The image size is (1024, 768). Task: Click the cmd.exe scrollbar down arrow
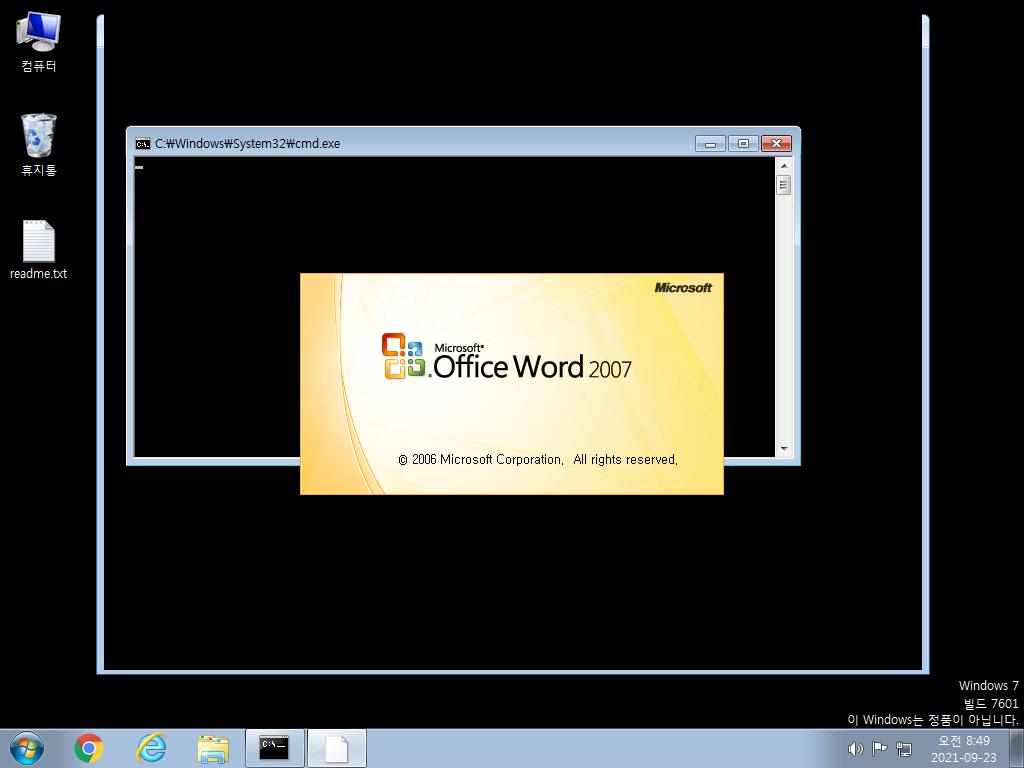point(784,449)
